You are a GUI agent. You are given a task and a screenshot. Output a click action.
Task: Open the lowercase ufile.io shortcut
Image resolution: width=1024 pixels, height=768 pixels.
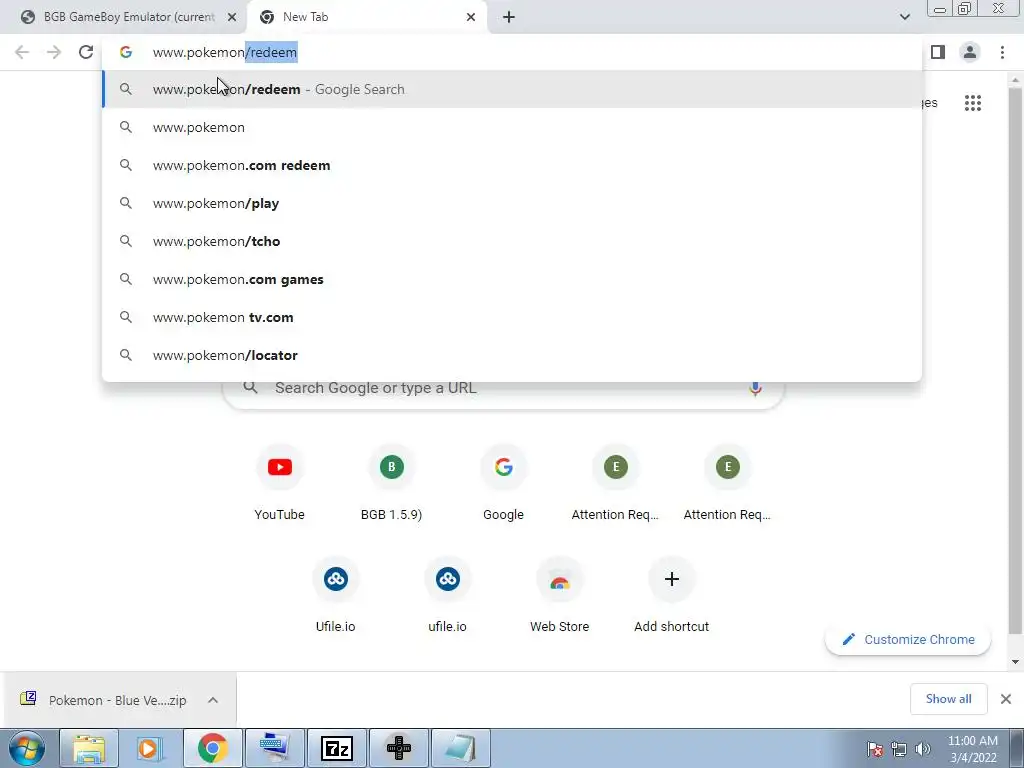point(447,595)
